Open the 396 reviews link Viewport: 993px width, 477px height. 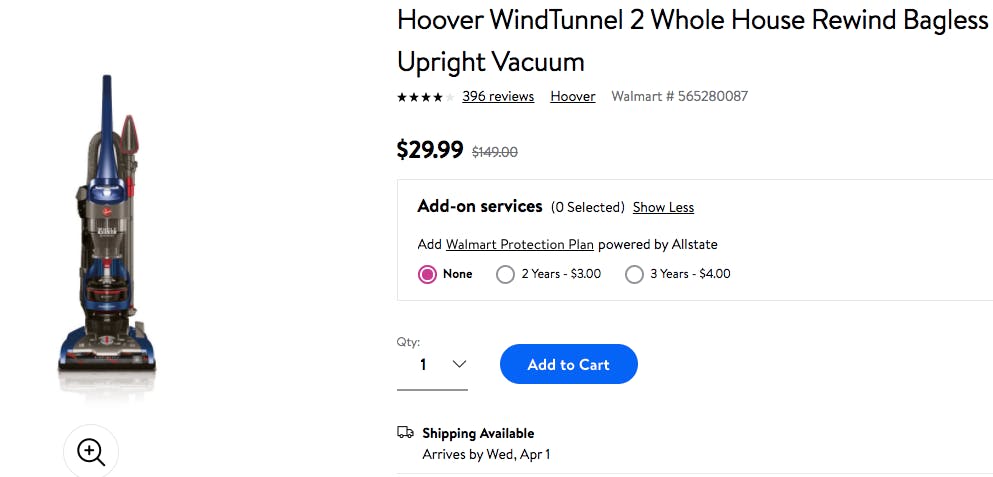click(x=498, y=96)
